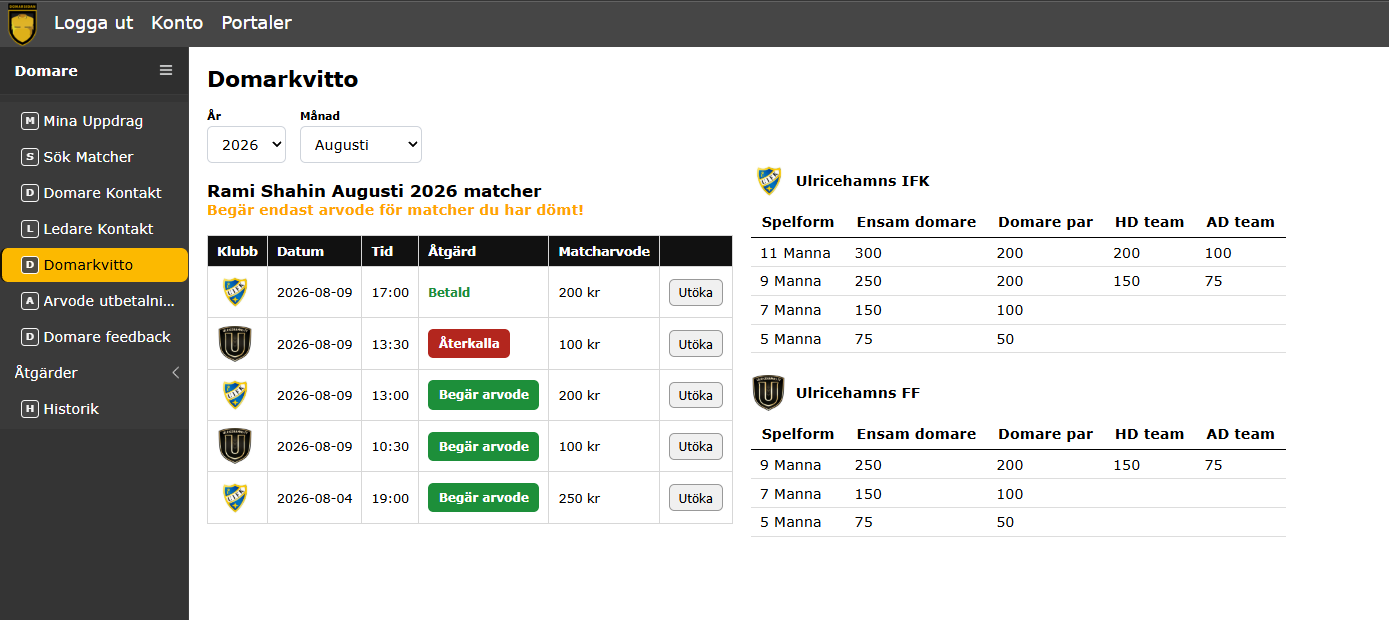The image size is (1389, 620).
Task: Click club logo in the 17:00 match row
Action: [x=235, y=292]
